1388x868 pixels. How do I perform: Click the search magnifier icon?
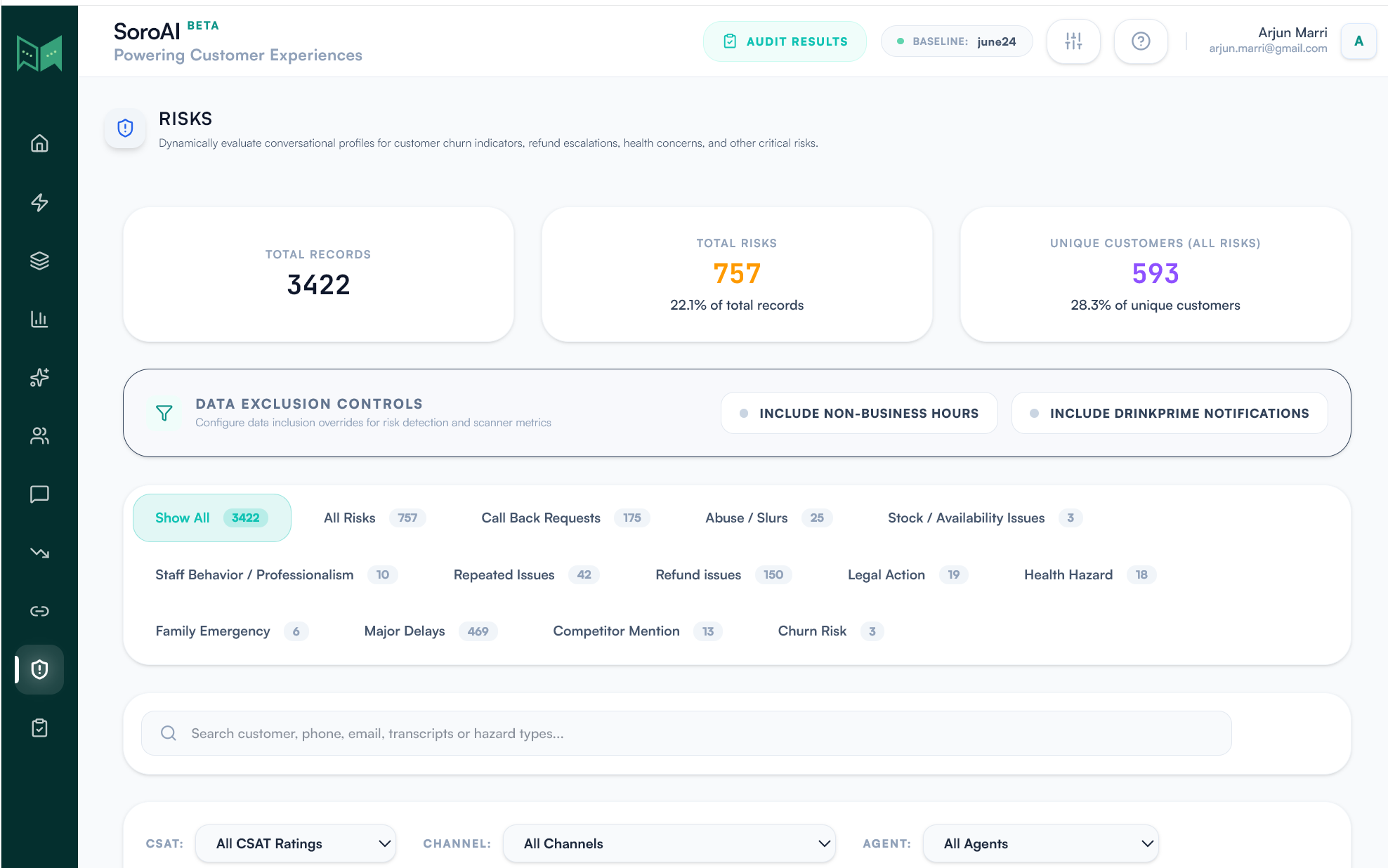(169, 733)
